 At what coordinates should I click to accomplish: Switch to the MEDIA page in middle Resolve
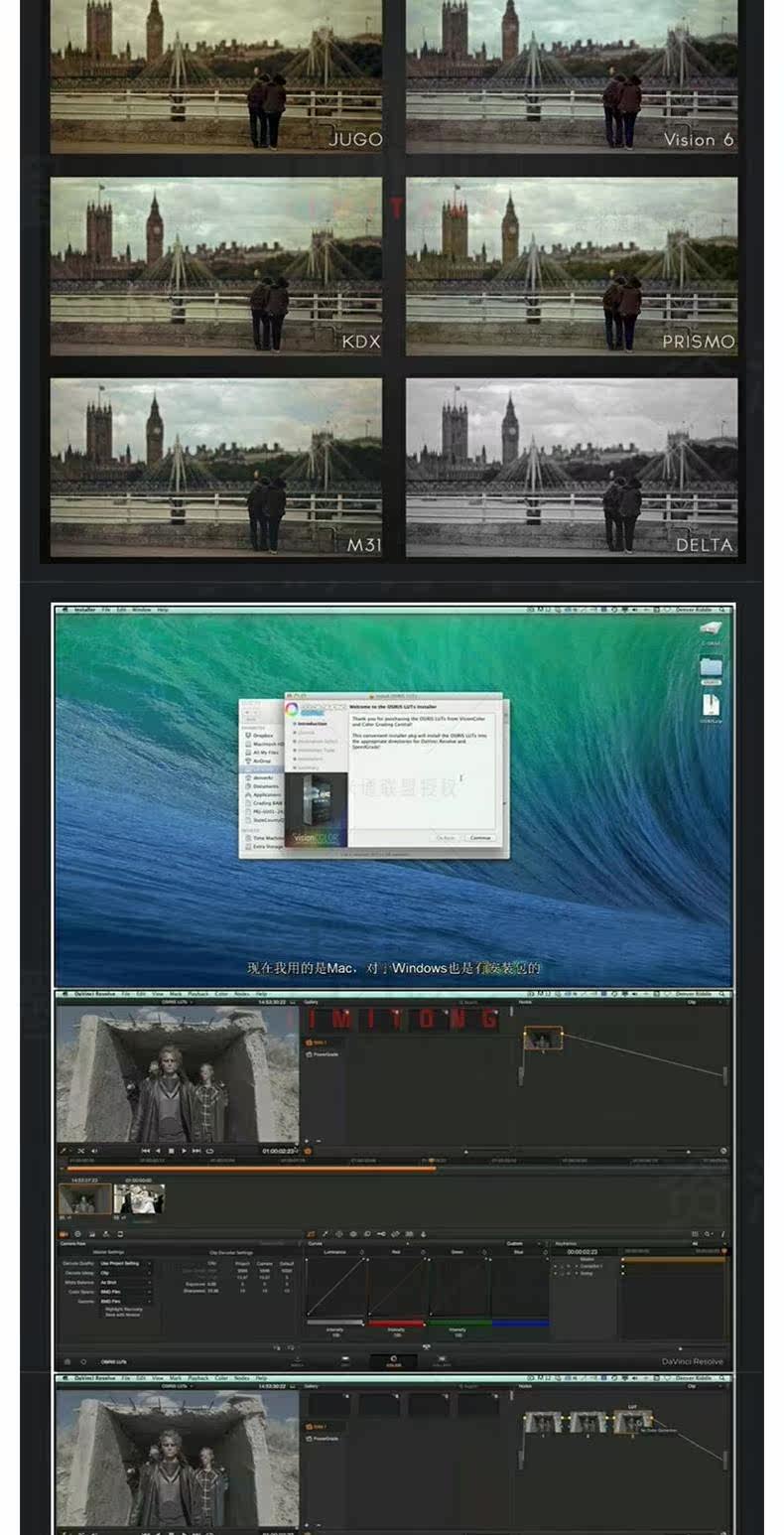pyautogui.click(x=297, y=1360)
